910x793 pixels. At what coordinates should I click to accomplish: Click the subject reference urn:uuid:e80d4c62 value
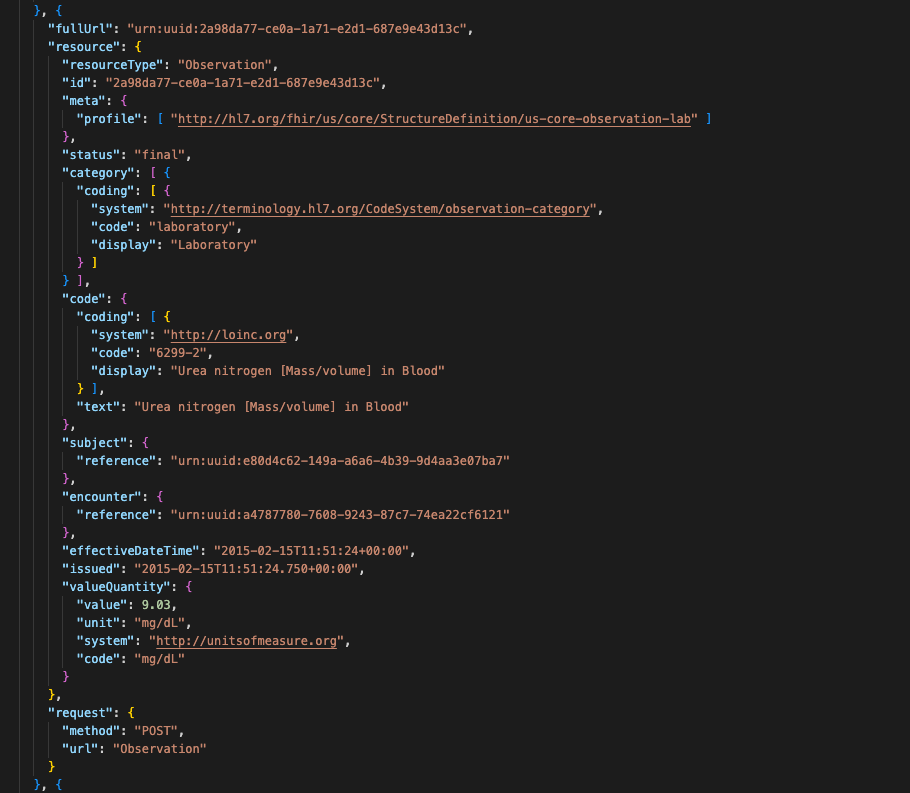click(x=340, y=461)
